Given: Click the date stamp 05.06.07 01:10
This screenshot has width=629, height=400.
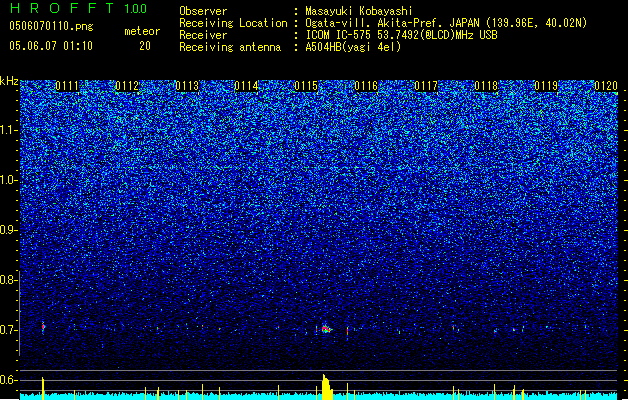Looking at the screenshot, I should coord(51,46).
